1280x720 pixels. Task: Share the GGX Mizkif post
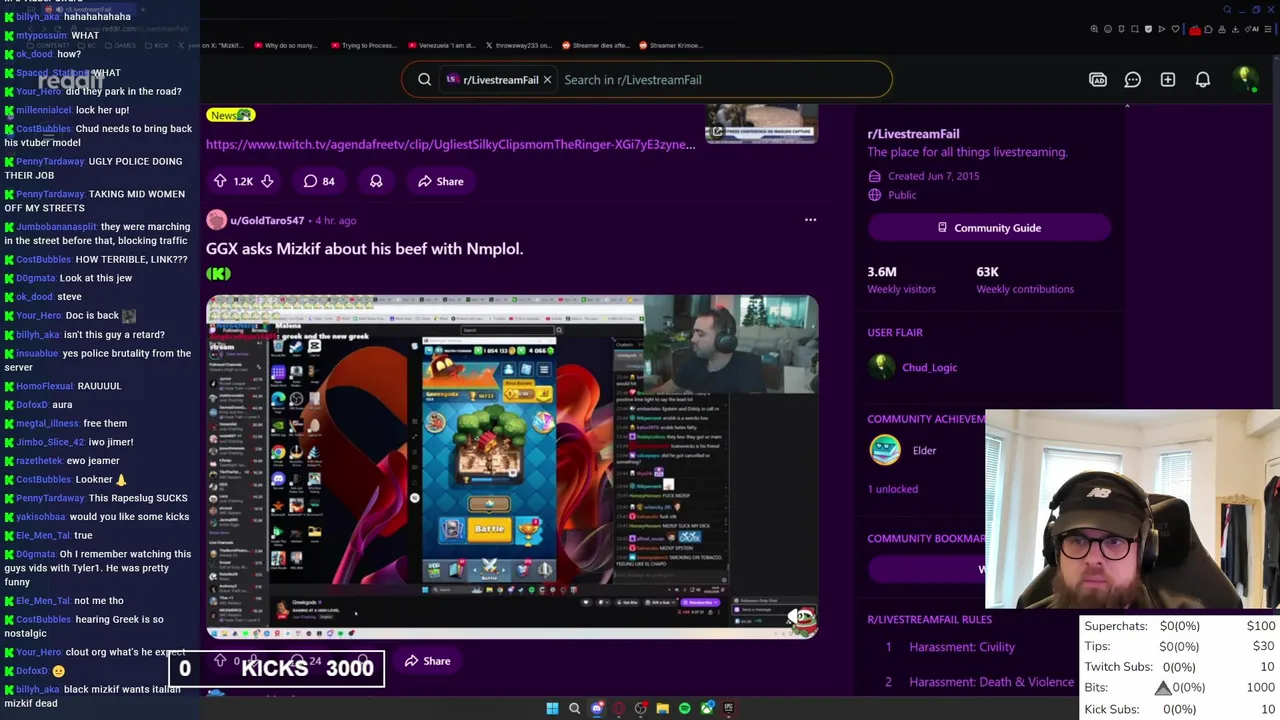[427, 661]
